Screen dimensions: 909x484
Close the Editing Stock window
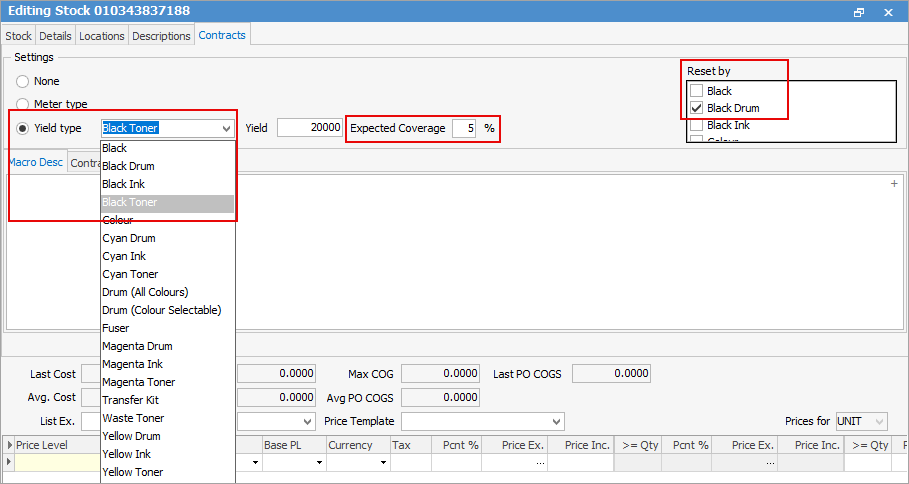click(x=888, y=12)
